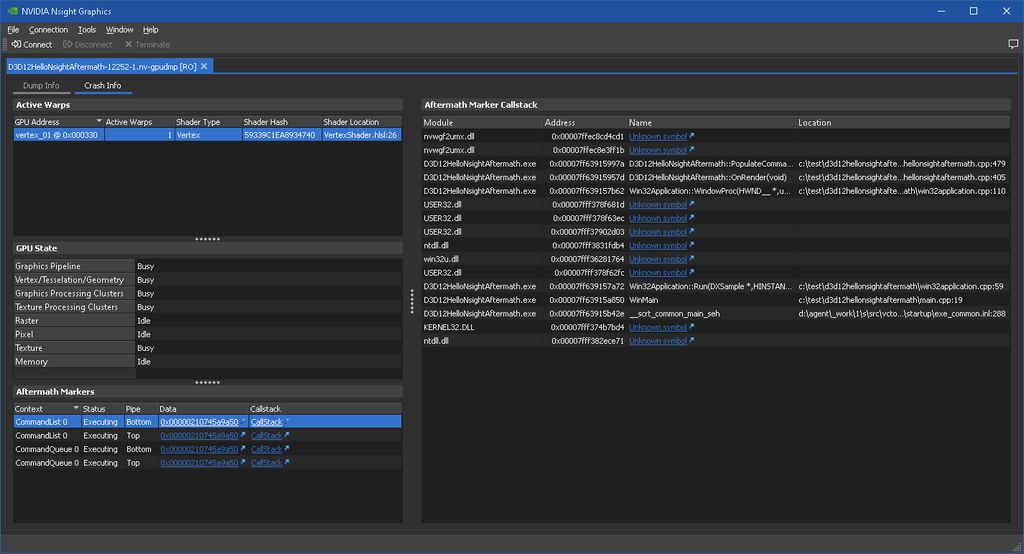Click the Pipe column header in Aftermath Markers

pos(141,408)
